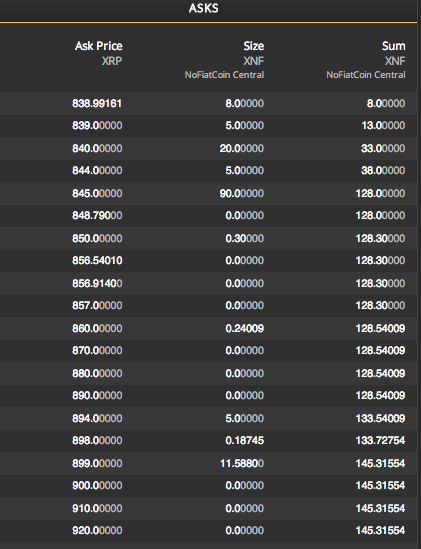Choose ask price 856.91400
The image size is (421, 549).
click(x=97, y=283)
